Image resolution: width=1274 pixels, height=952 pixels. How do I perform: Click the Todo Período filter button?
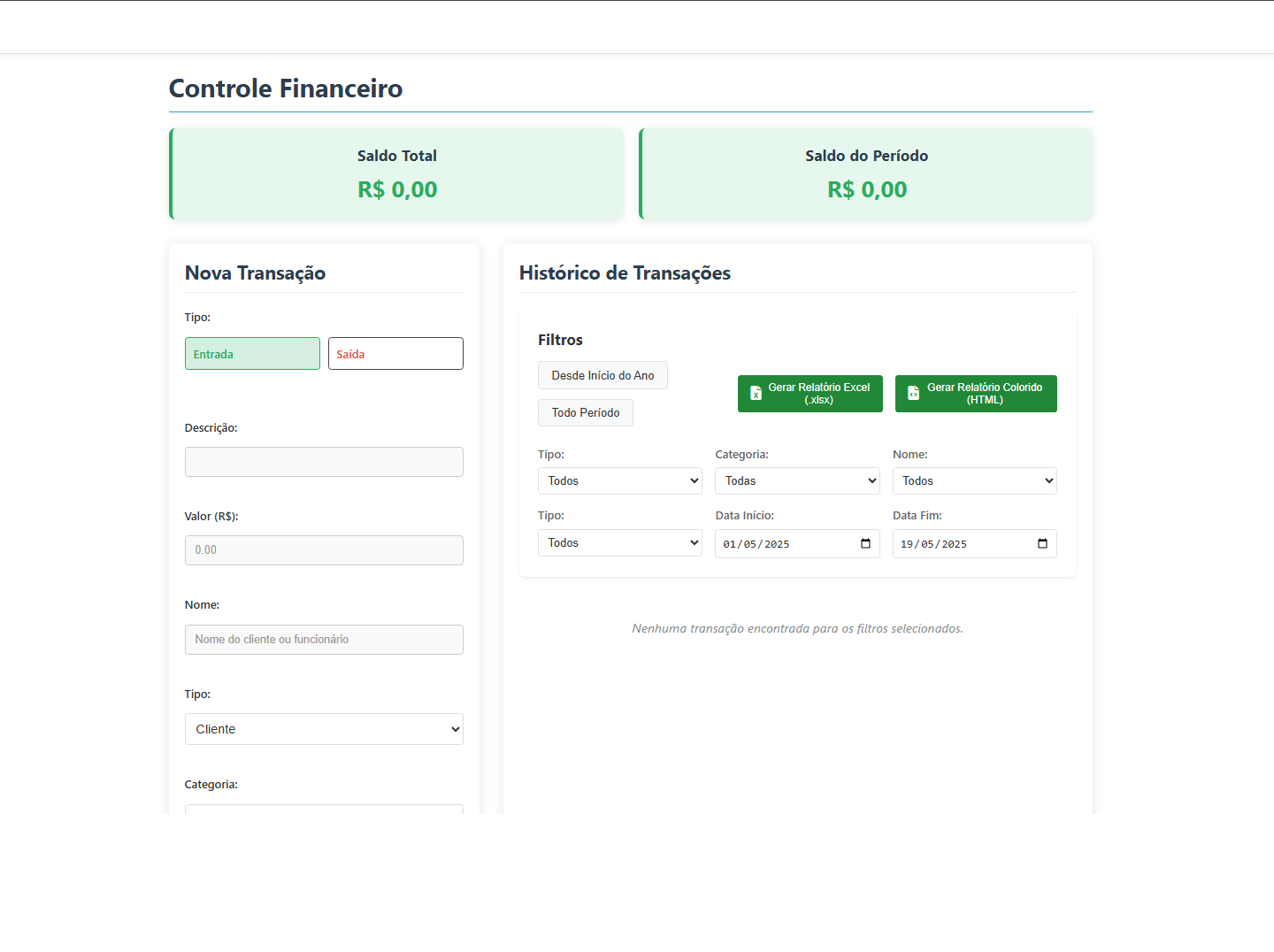click(586, 413)
